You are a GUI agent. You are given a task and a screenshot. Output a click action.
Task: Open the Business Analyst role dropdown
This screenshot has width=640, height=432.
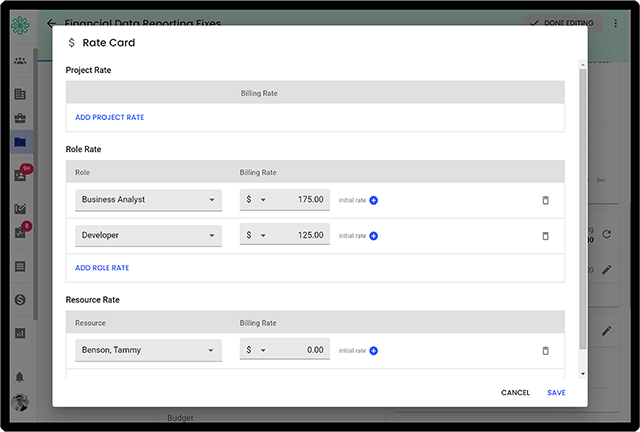(148, 200)
